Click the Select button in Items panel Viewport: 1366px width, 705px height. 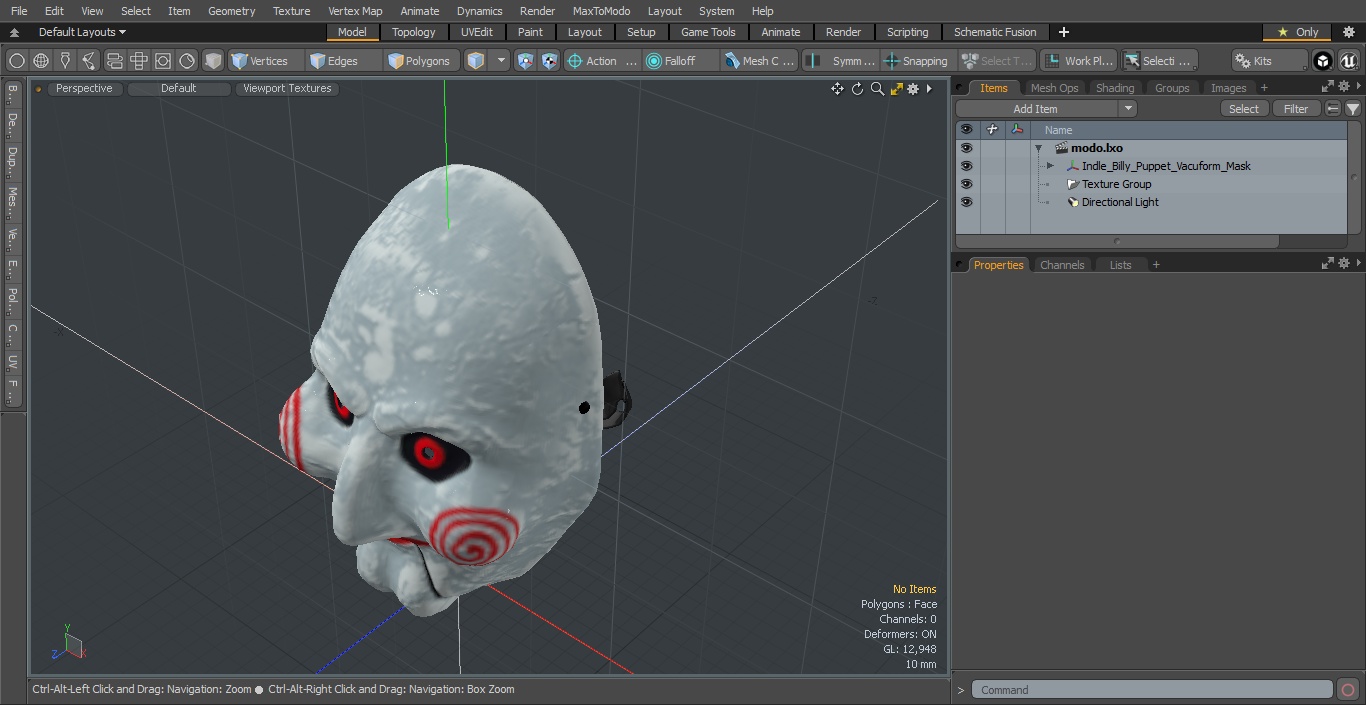click(1244, 109)
